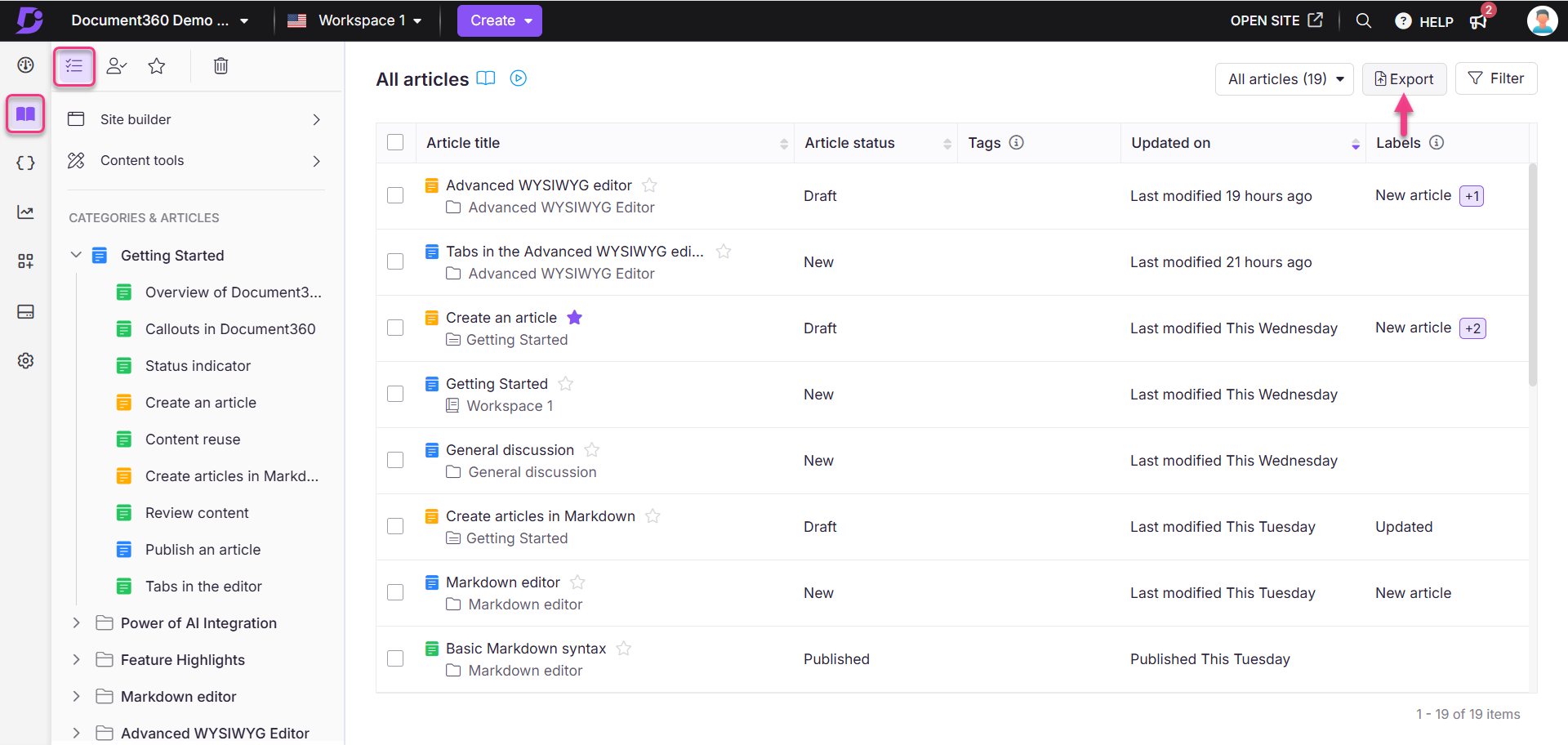Screen dimensions: 1568x745
Task: Open the All articles (19) dropdown
Action: coord(1284,79)
